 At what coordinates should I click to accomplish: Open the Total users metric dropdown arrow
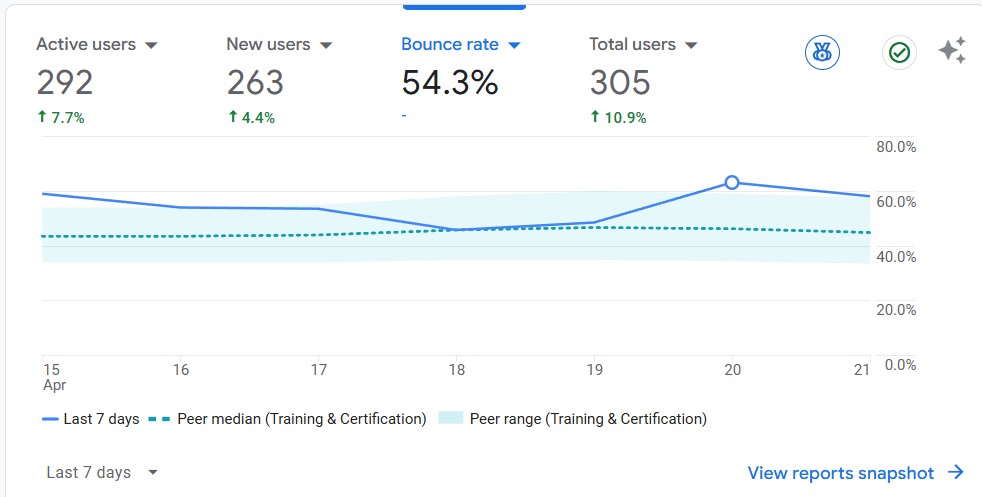tap(691, 45)
